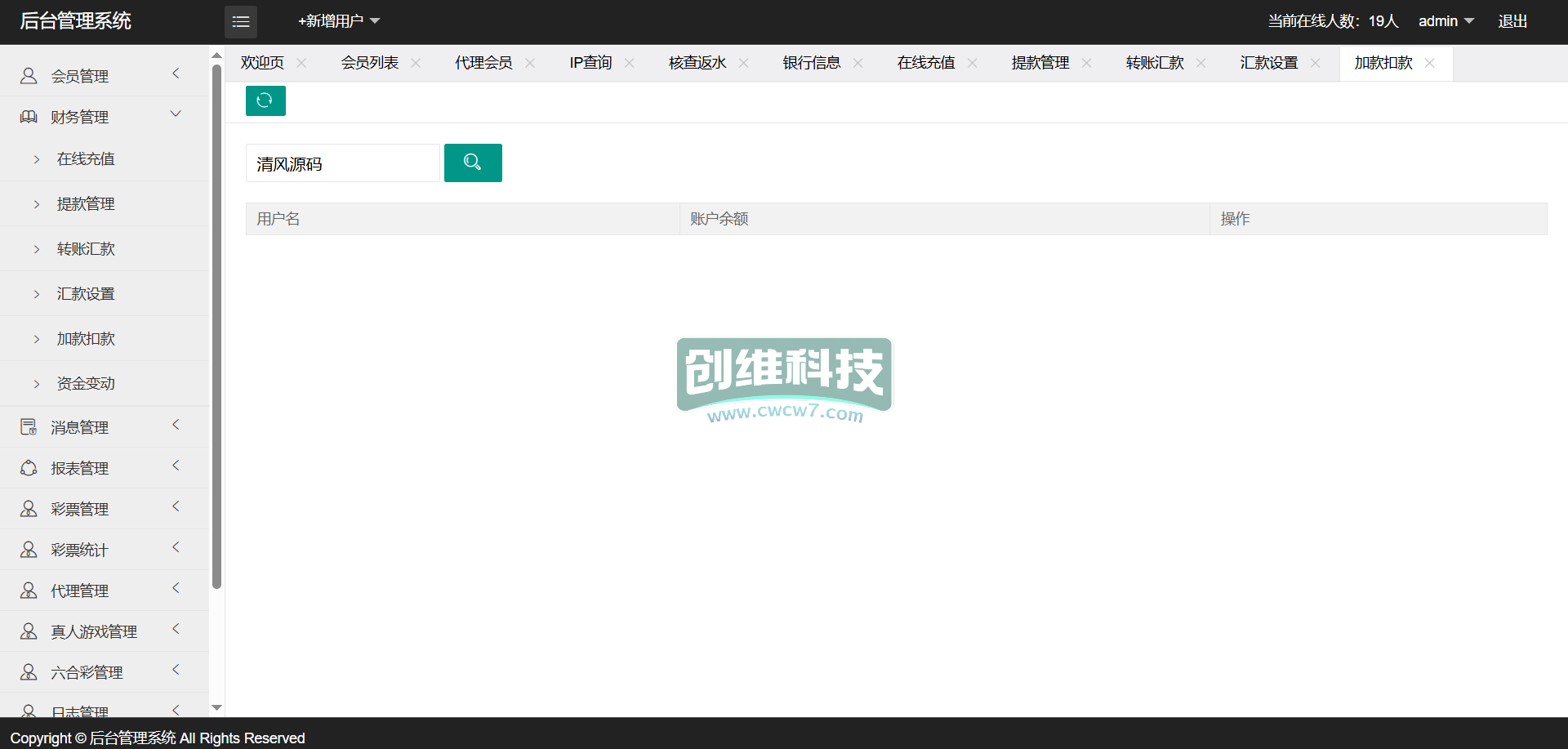Close the 在线充值 tab
The image size is (1568, 749).
972,63
